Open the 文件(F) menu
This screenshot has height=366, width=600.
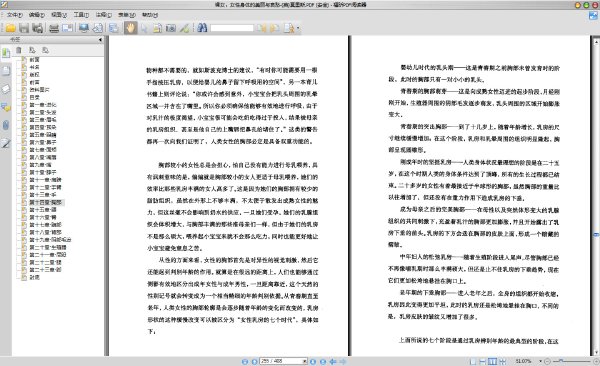coord(15,15)
